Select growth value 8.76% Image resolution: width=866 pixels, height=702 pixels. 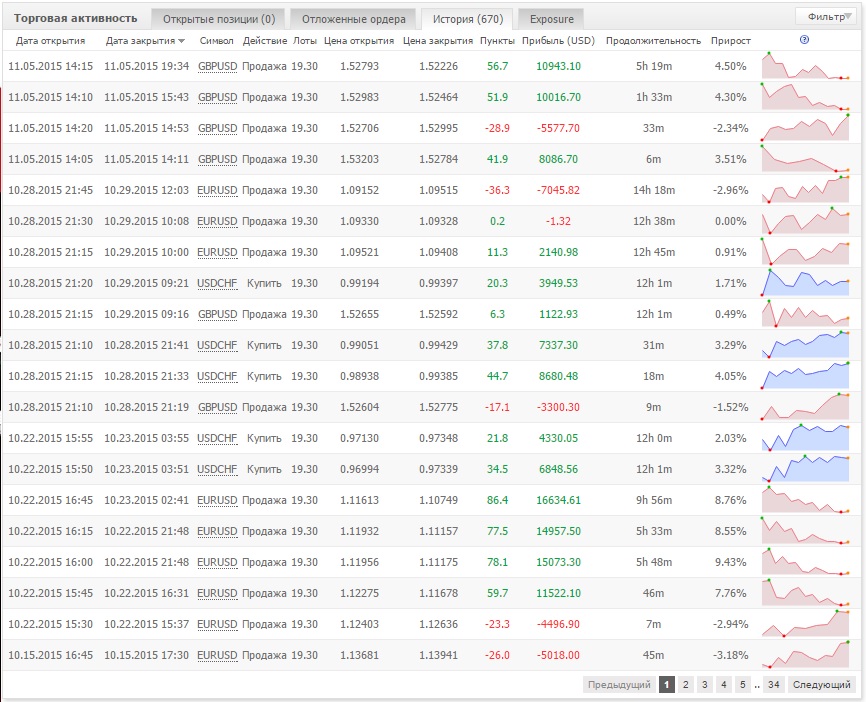coord(730,500)
